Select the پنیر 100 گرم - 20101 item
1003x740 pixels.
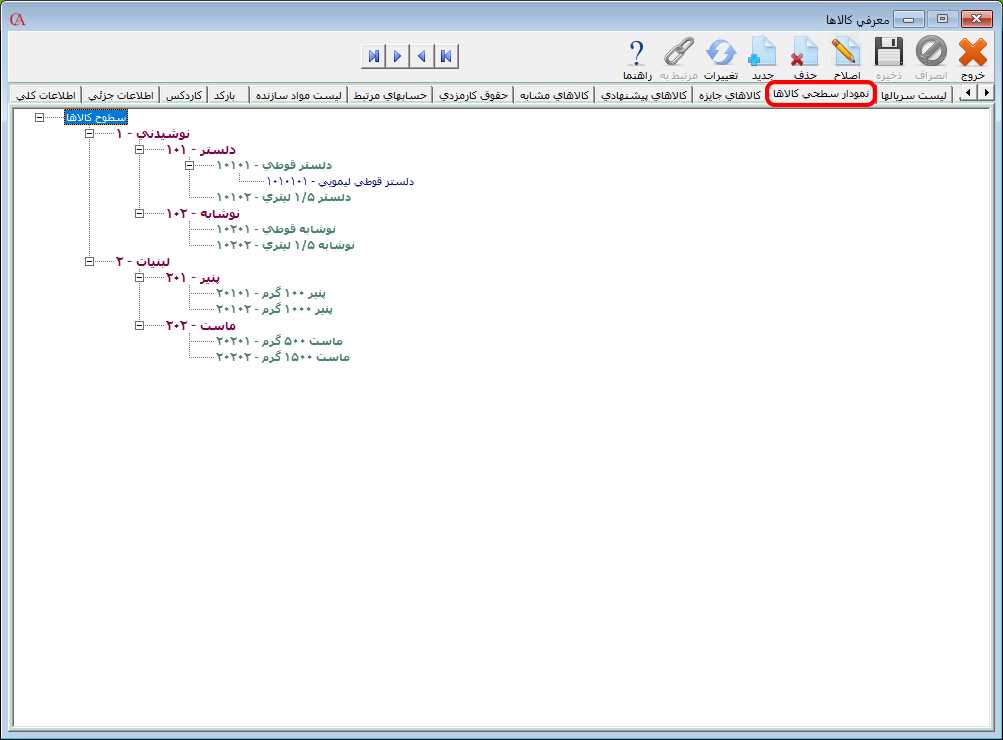pos(271,293)
